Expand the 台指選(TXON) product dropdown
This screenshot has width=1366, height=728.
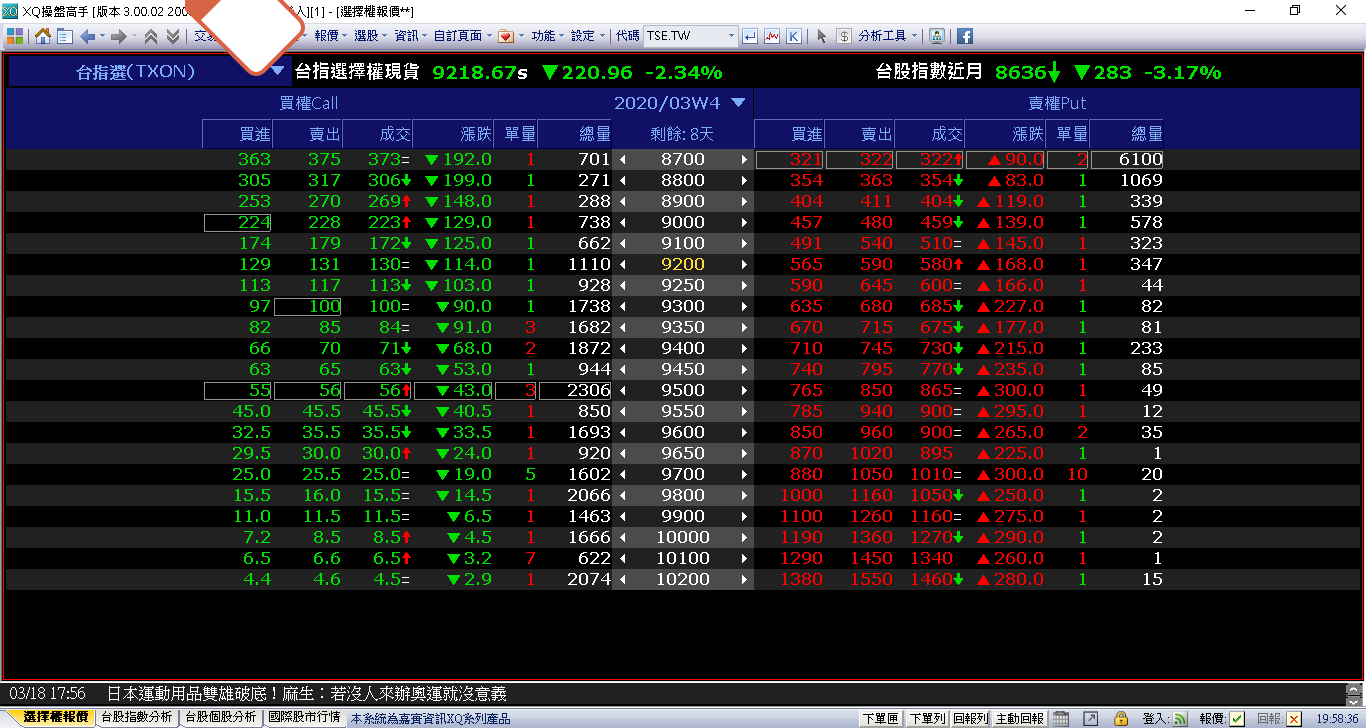tap(277, 71)
